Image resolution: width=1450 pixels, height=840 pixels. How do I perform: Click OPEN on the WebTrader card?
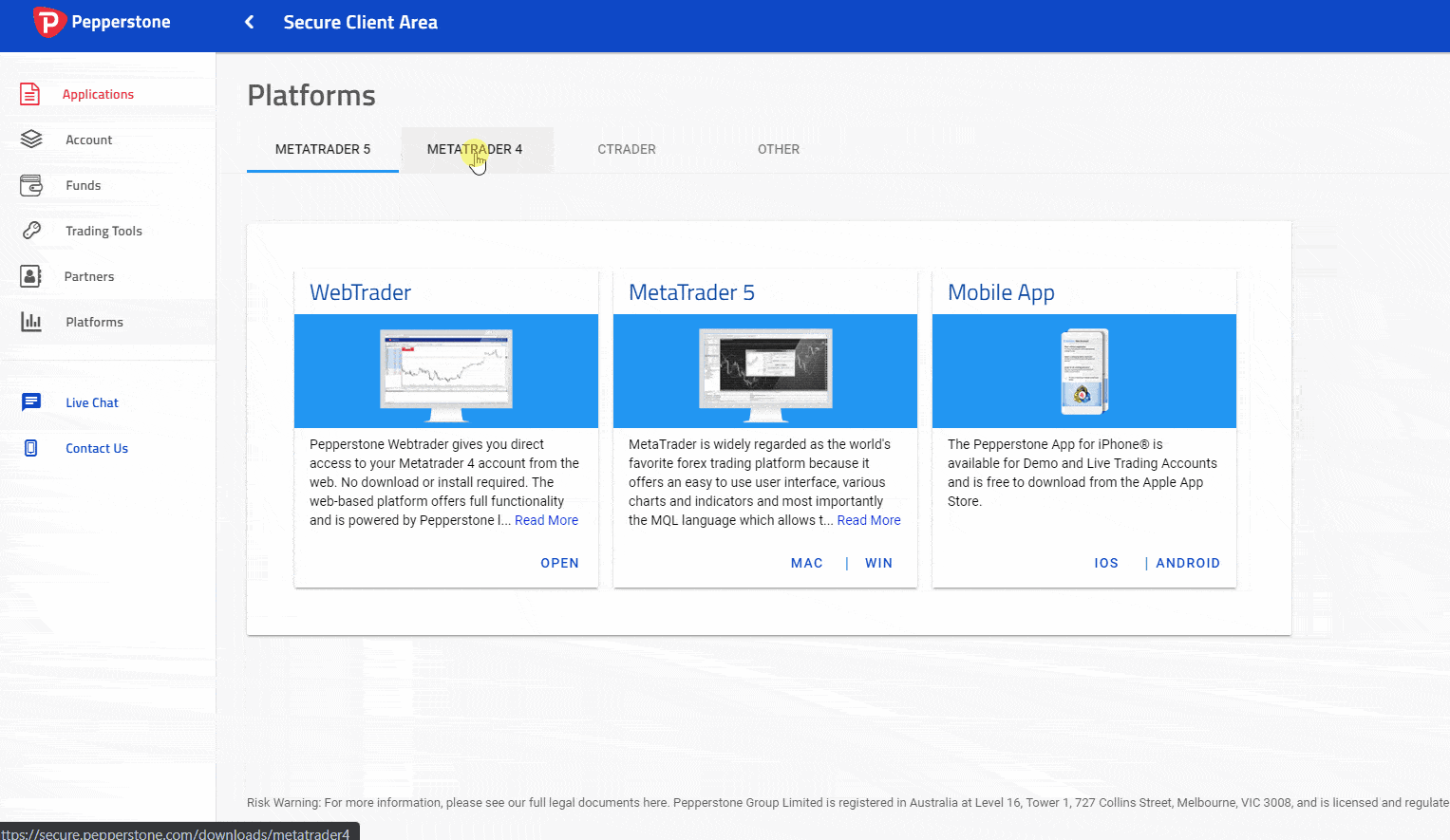tap(559, 563)
